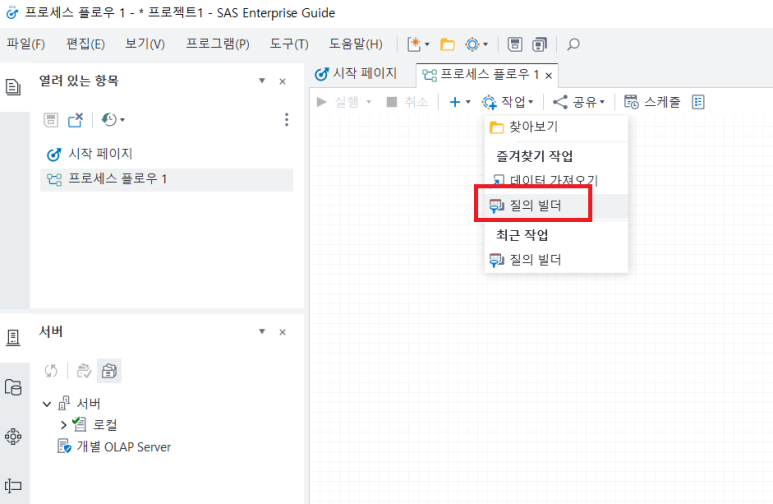Open the 공유 share dropdown
The height and width of the screenshot is (504, 773).
click(x=578, y=102)
